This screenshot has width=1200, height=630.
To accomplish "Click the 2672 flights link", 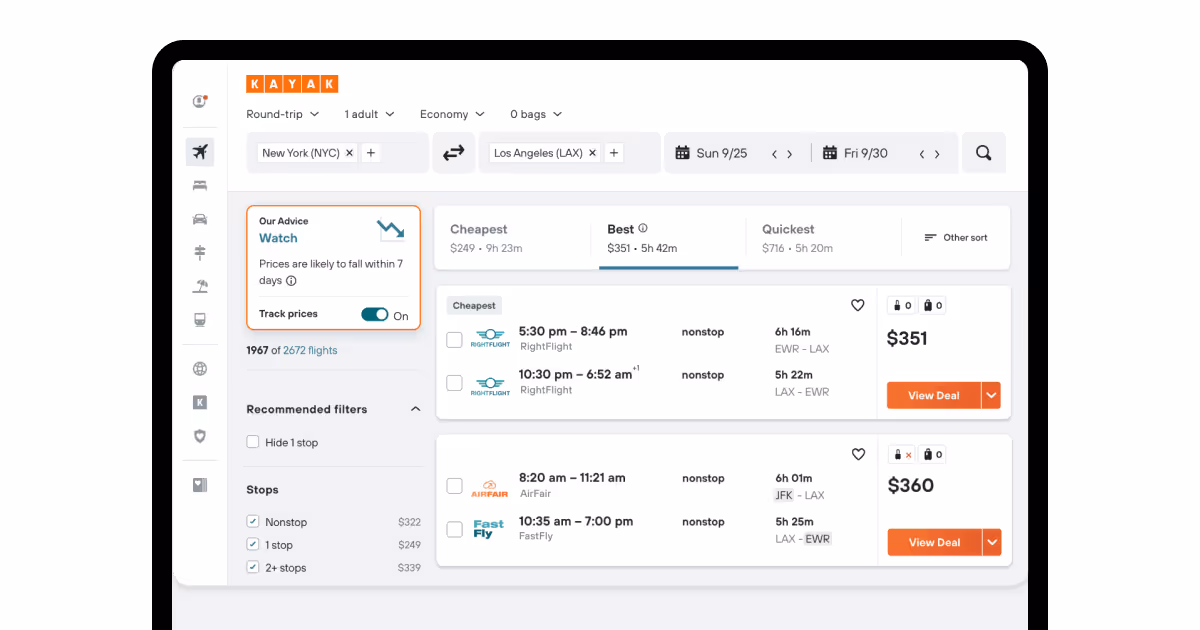I will (x=310, y=350).
